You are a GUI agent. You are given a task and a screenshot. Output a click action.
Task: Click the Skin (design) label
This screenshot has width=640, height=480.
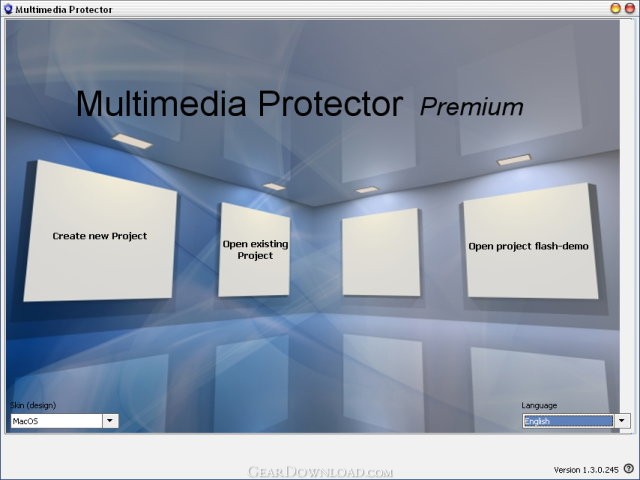click(33, 405)
